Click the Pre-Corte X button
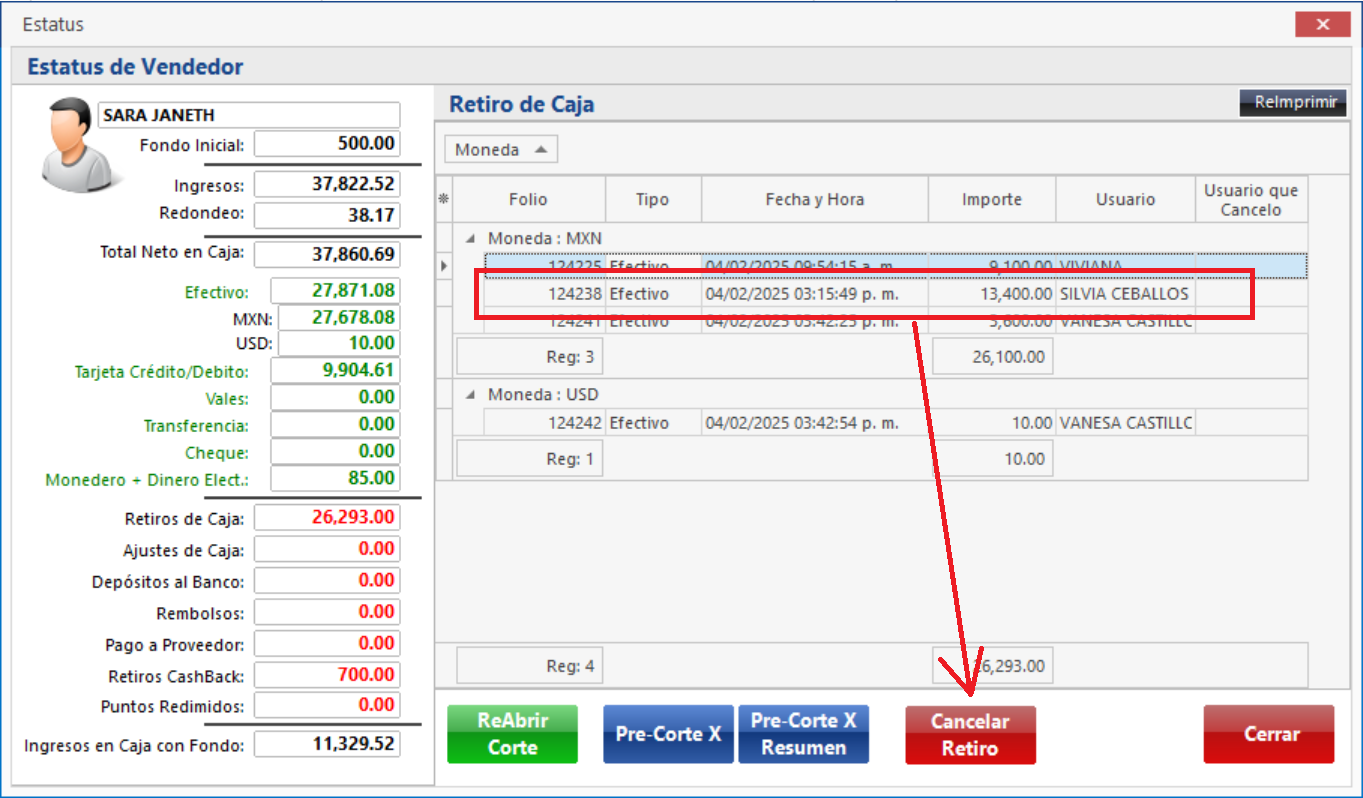The width and height of the screenshot is (1363, 798). point(668,734)
